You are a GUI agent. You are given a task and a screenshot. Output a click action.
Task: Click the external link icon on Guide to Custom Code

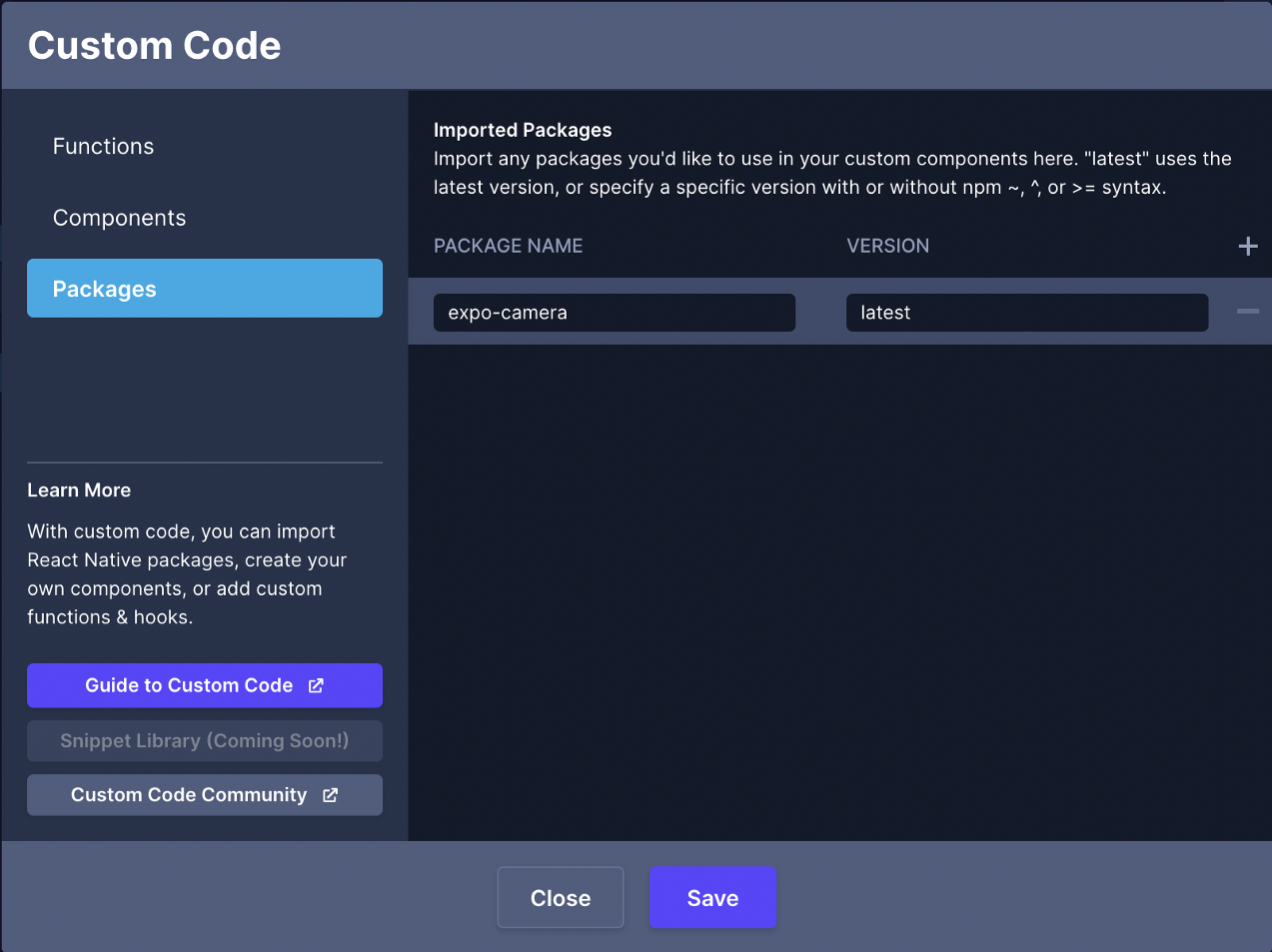tap(316, 685)
